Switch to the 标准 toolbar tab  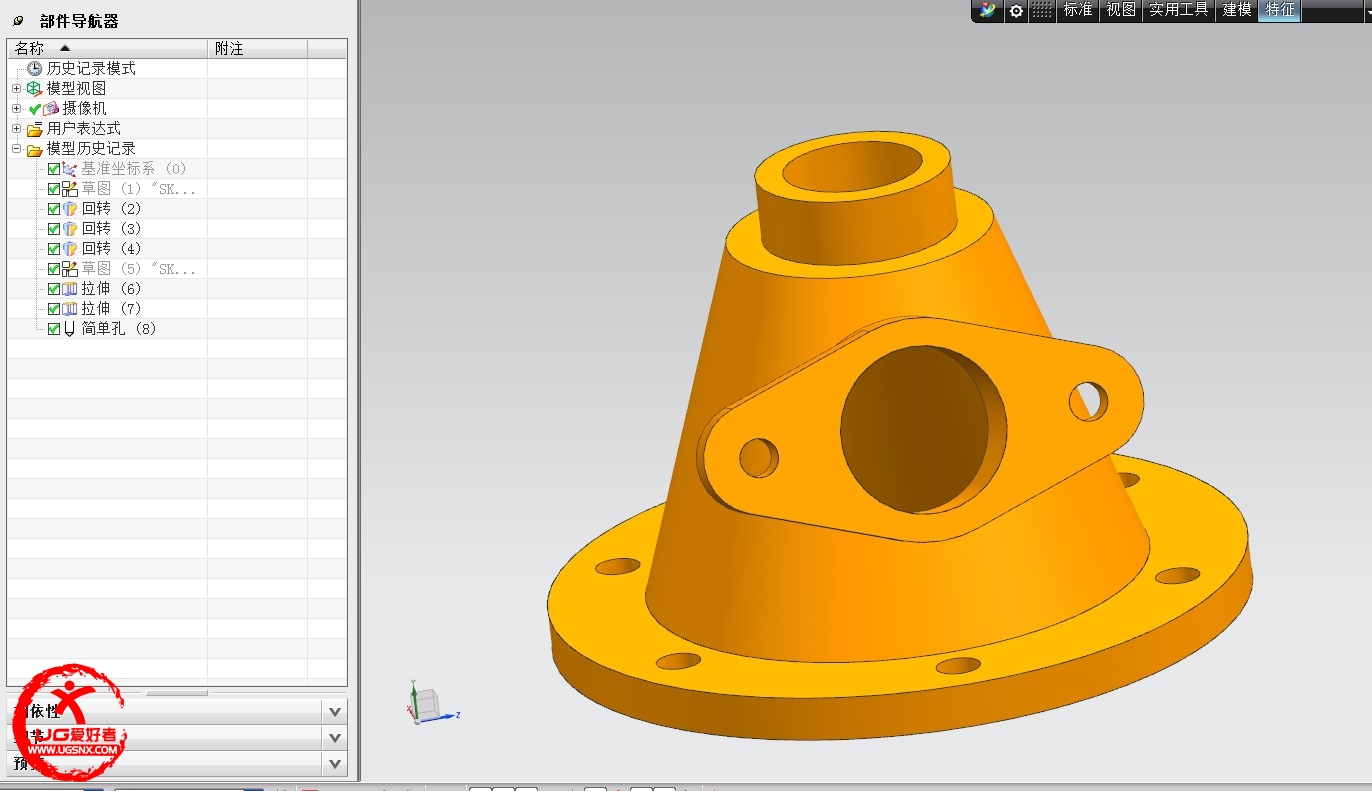(1078, 10)
